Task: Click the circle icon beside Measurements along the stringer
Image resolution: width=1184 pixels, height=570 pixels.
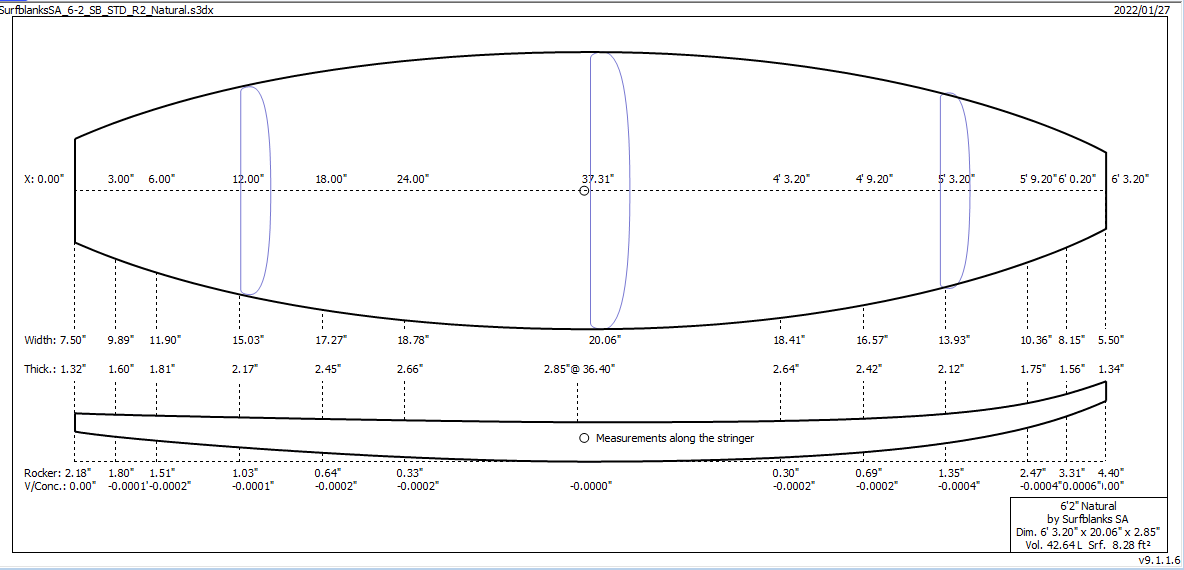Action: (x=584, y=438)
